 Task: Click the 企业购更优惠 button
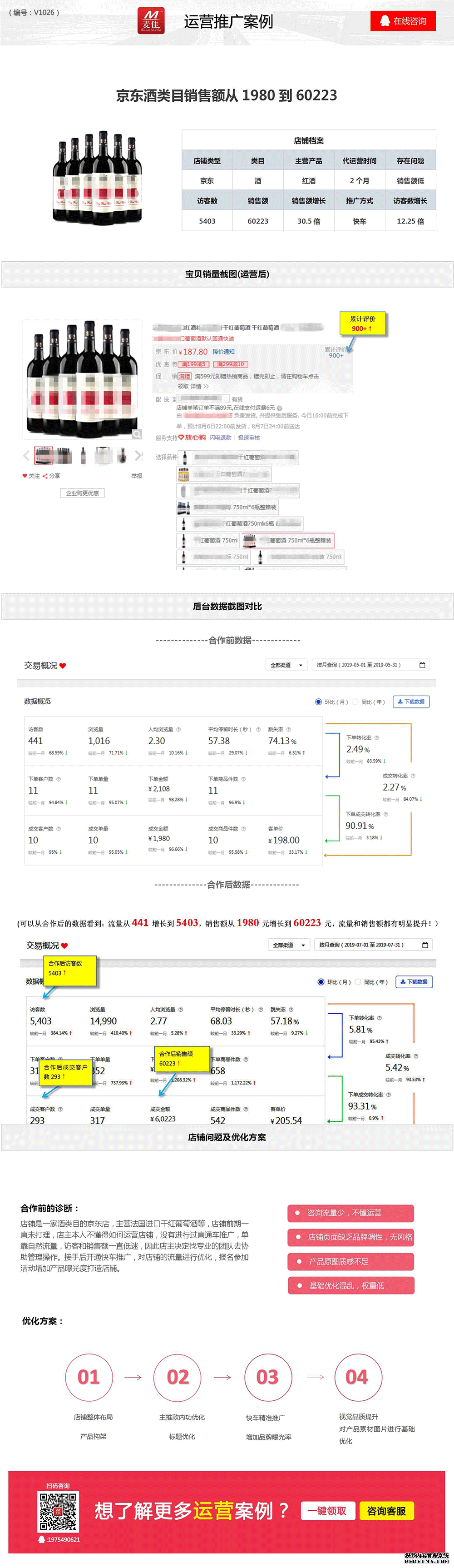(82, 493)
